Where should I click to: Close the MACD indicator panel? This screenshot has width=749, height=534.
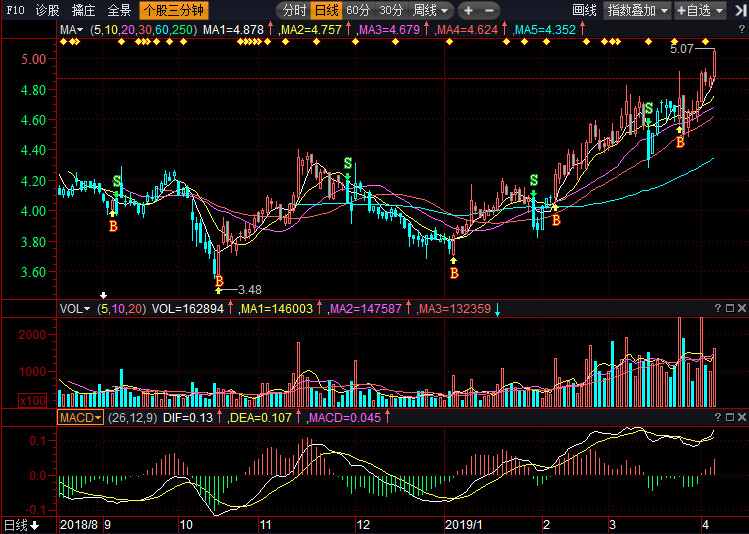741,417
